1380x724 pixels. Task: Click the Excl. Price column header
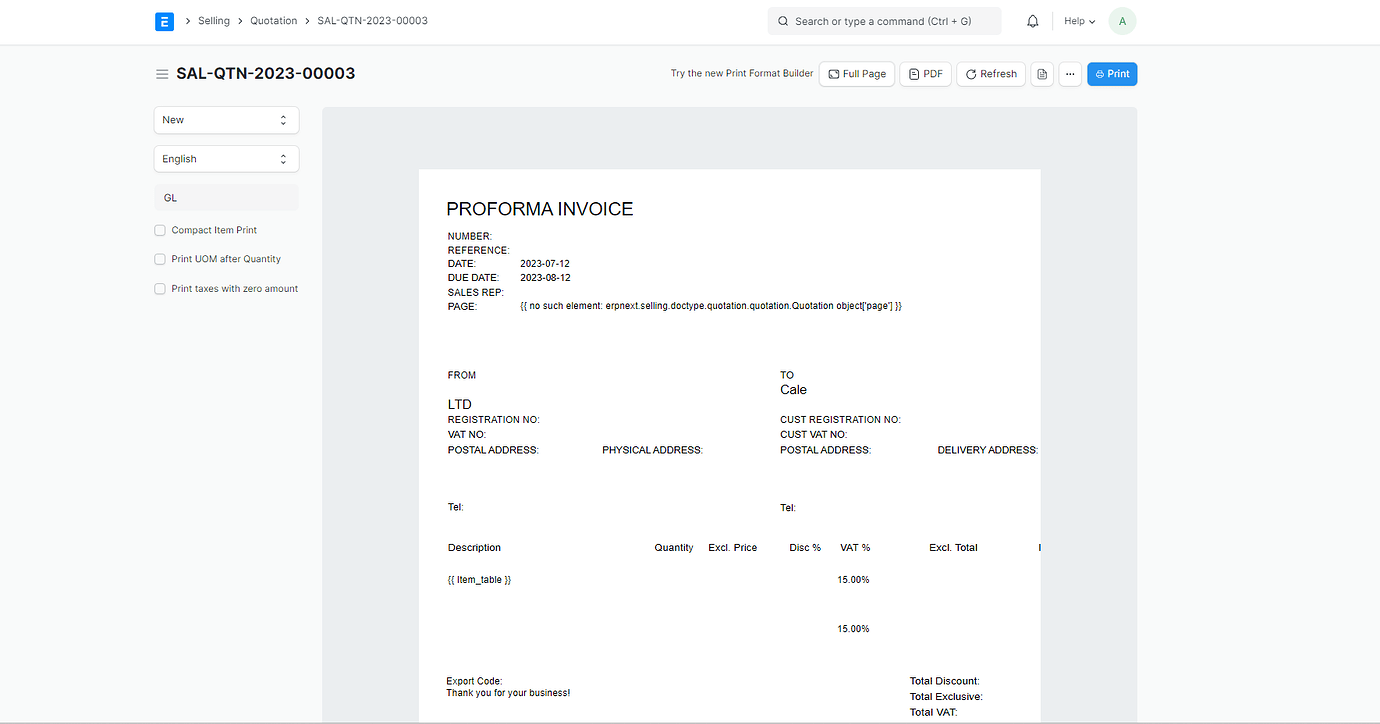[x=732, y=548]
